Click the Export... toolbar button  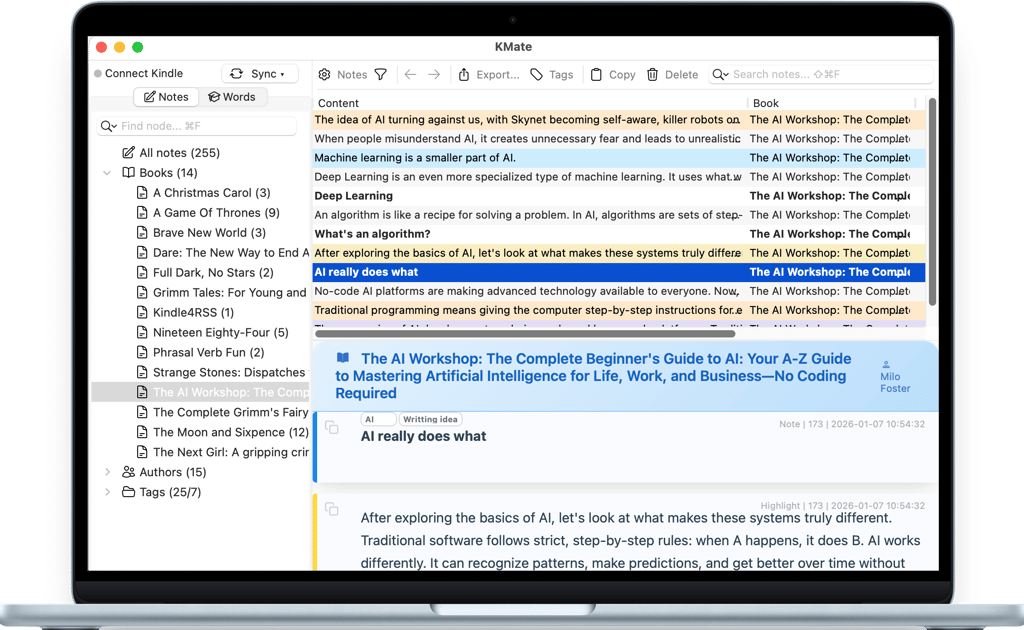(x=488, y=74)
